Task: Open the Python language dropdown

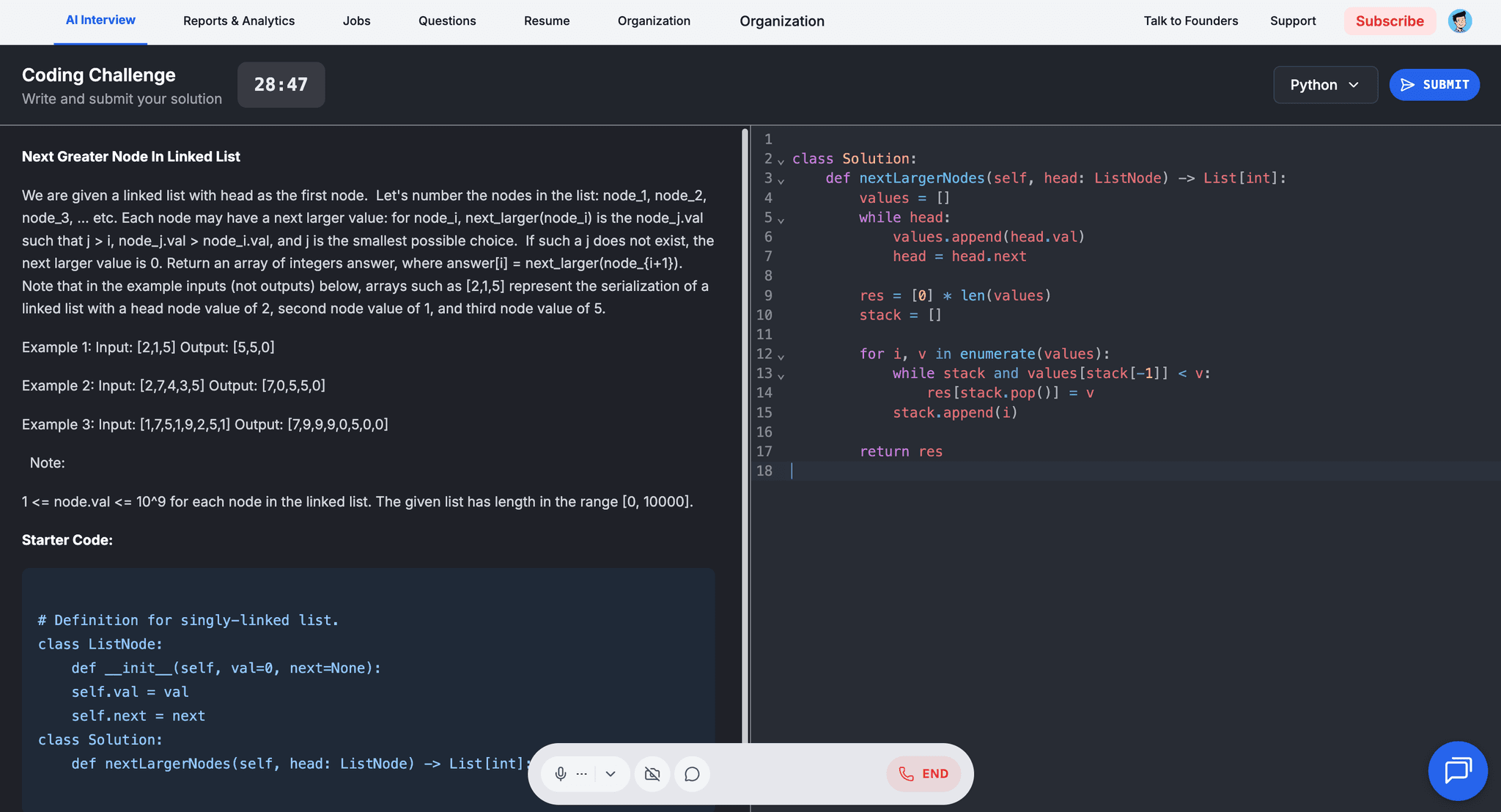Action: (1325, 84)
